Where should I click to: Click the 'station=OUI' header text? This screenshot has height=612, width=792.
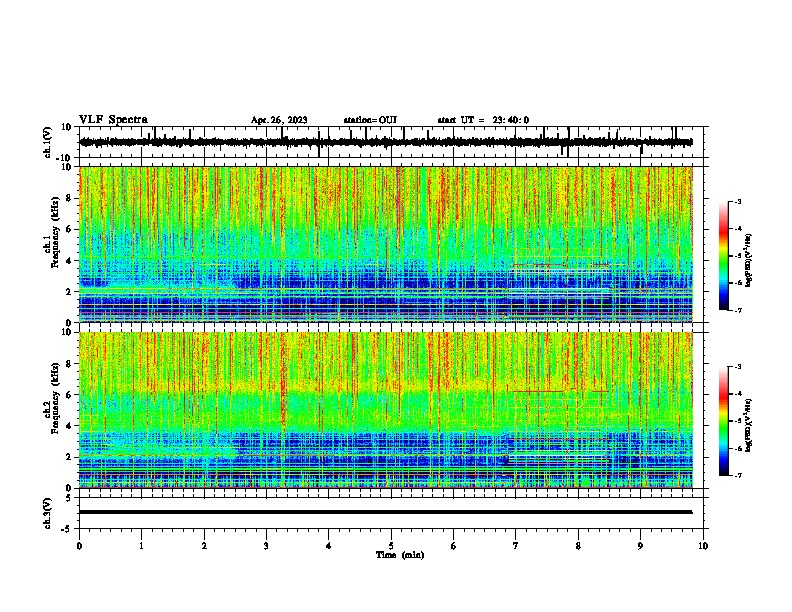(370, 120)
